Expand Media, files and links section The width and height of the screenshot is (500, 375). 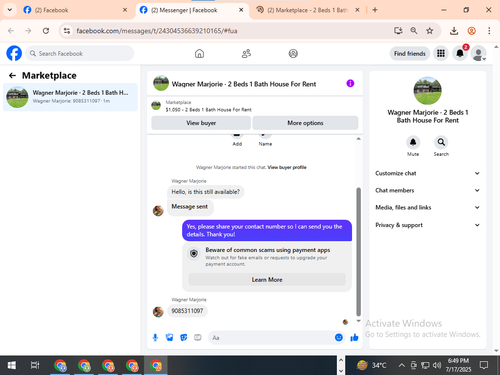click(427, 207)
